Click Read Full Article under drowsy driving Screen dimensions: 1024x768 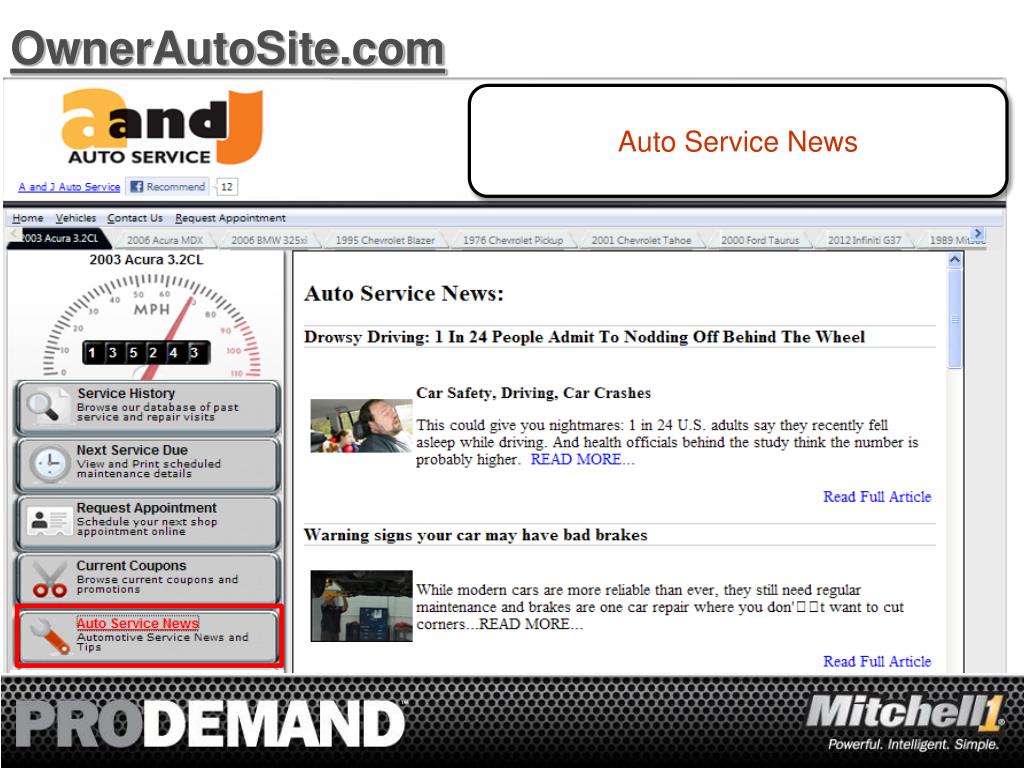pyautogui.click(x=877, y=496)
